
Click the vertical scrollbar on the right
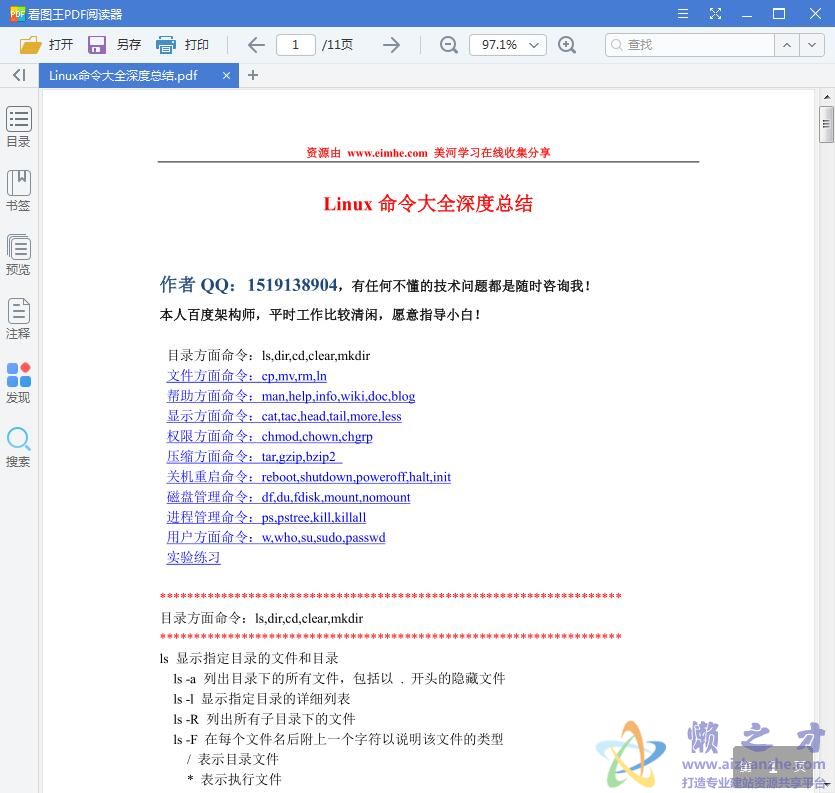(x=827, y=122)
